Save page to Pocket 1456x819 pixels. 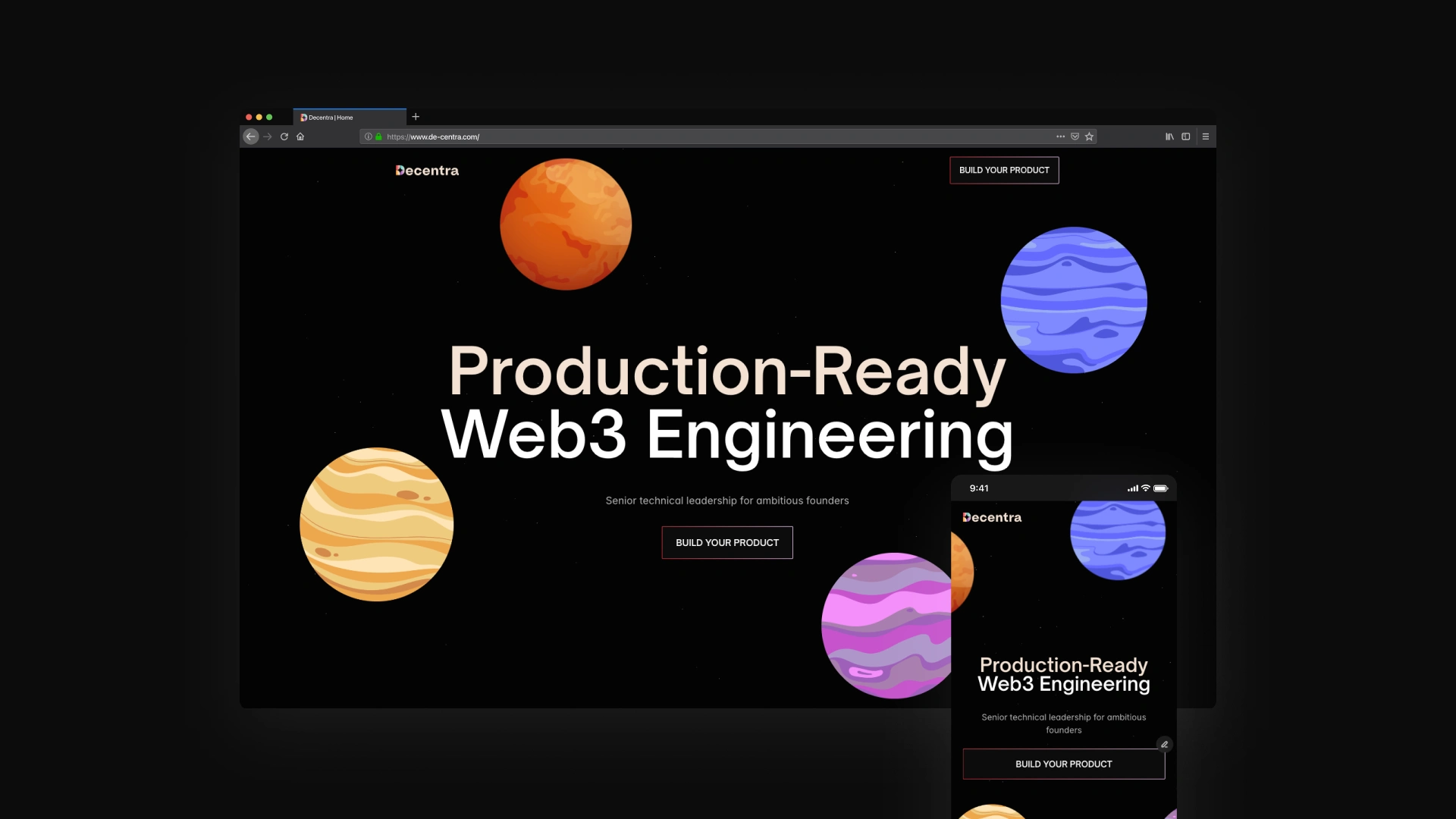[1075, 136]
